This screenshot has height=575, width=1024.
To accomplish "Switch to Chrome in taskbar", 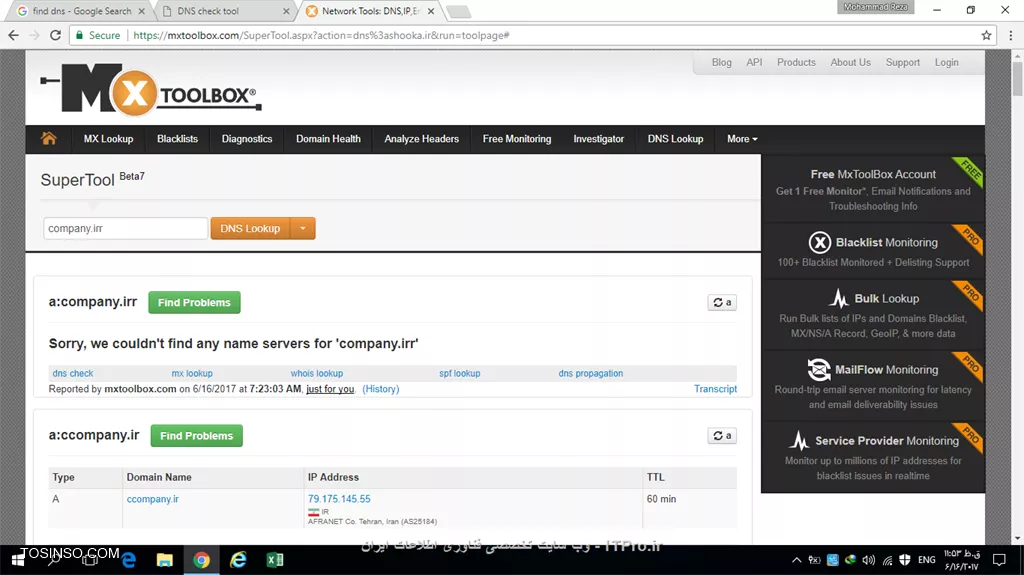I will [201, 560].
